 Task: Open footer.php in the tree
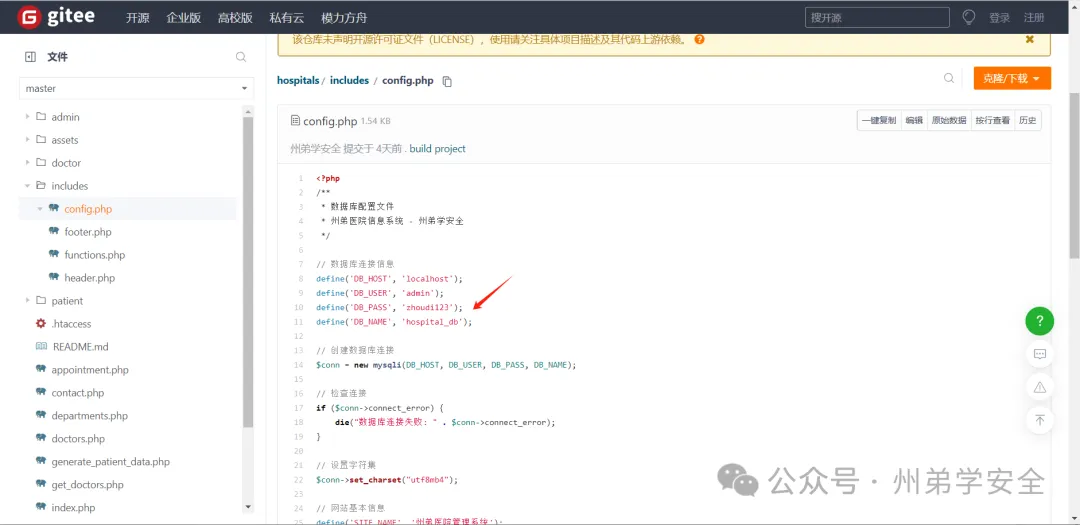tap(88, 232)
